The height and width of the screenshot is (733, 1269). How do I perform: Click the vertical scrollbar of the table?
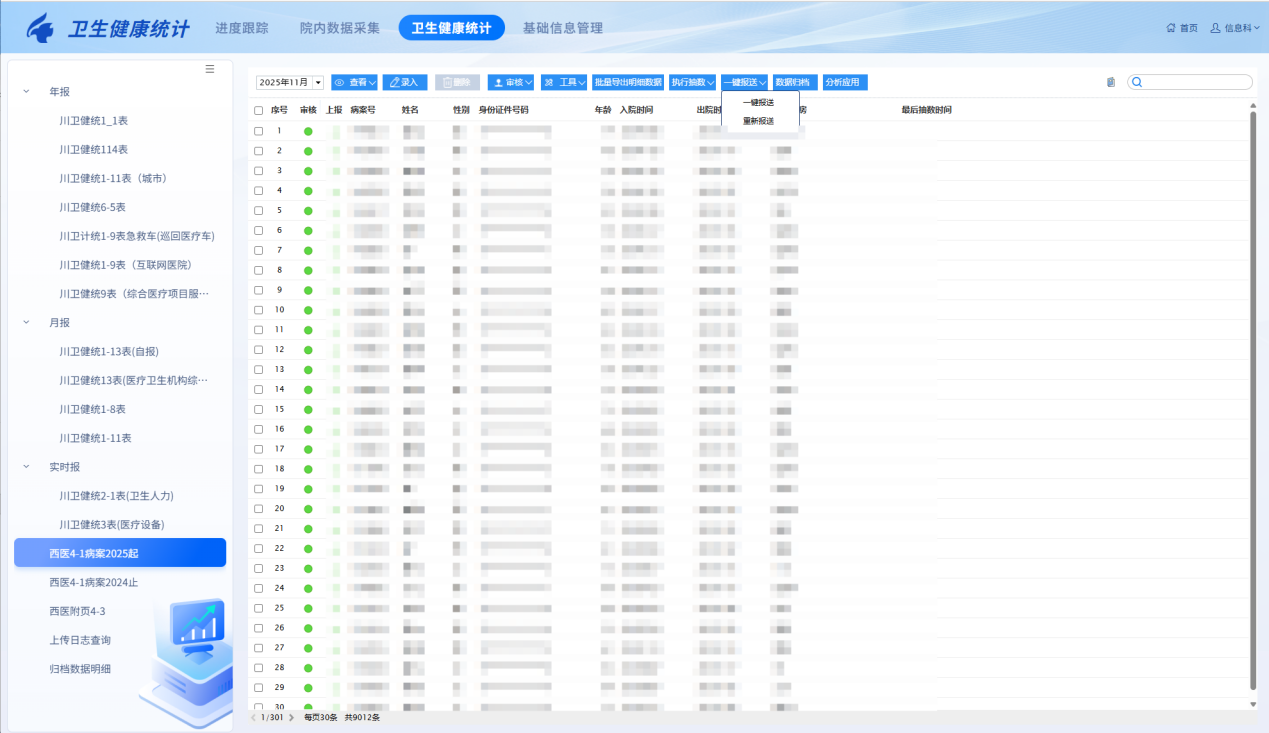tap(1253, 400)
